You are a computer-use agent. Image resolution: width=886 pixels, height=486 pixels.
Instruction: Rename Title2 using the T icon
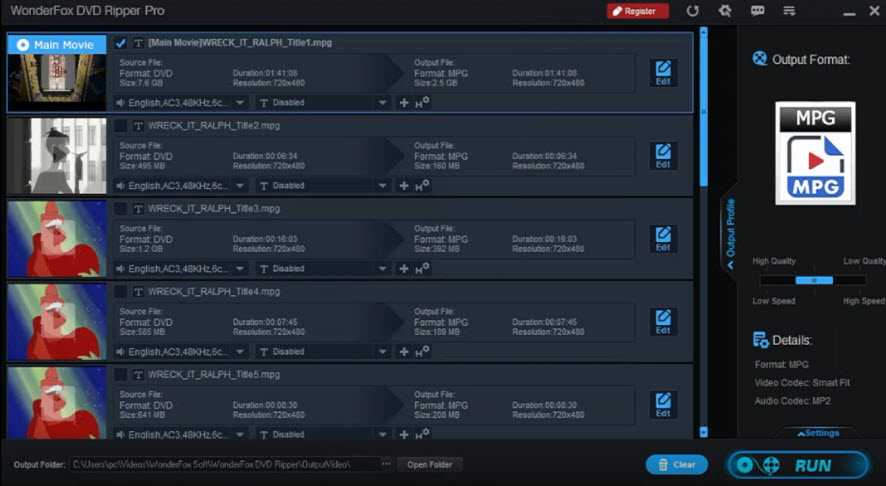pos(138,126)
